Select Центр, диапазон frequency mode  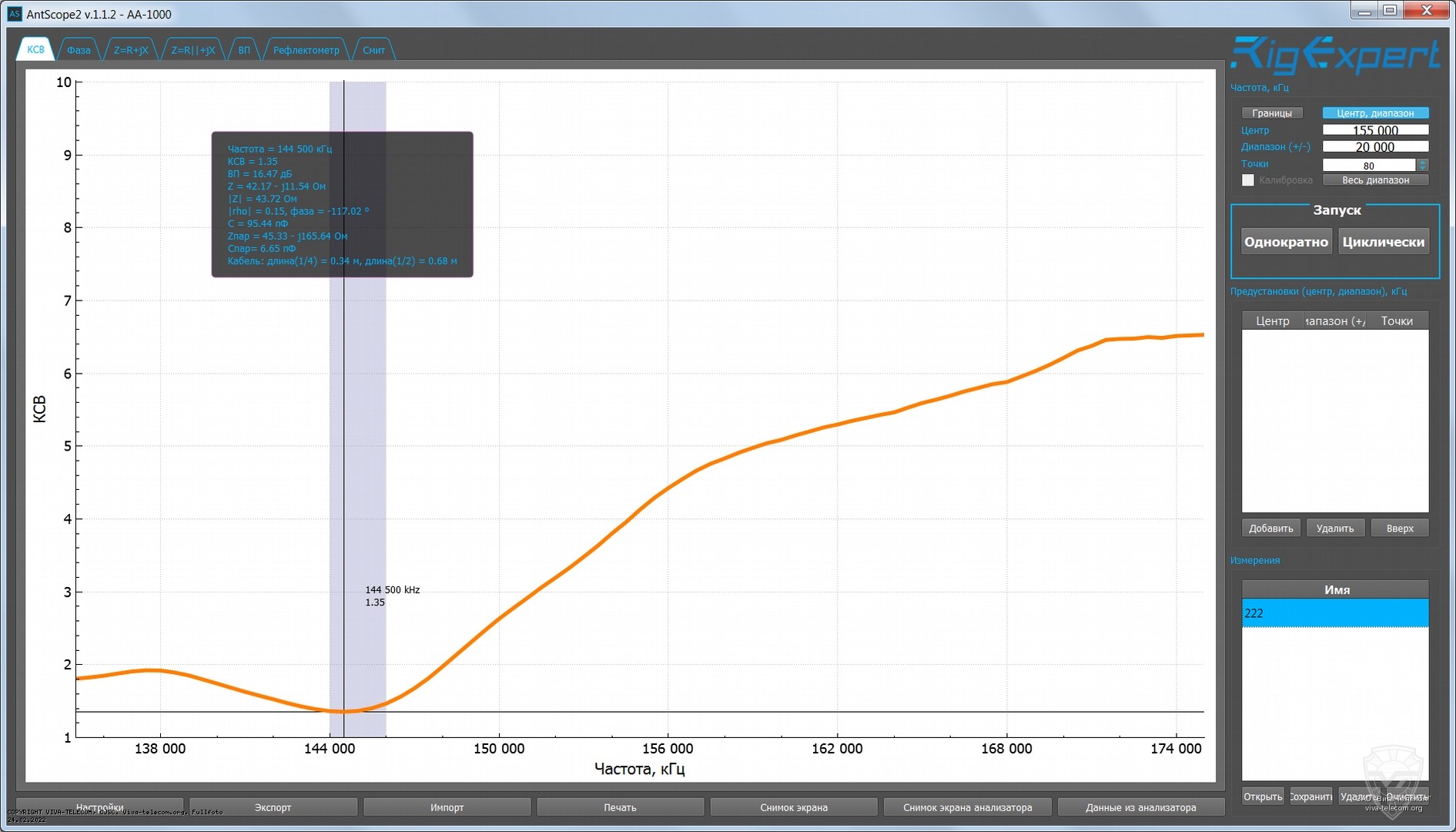tap(1374, 113)
